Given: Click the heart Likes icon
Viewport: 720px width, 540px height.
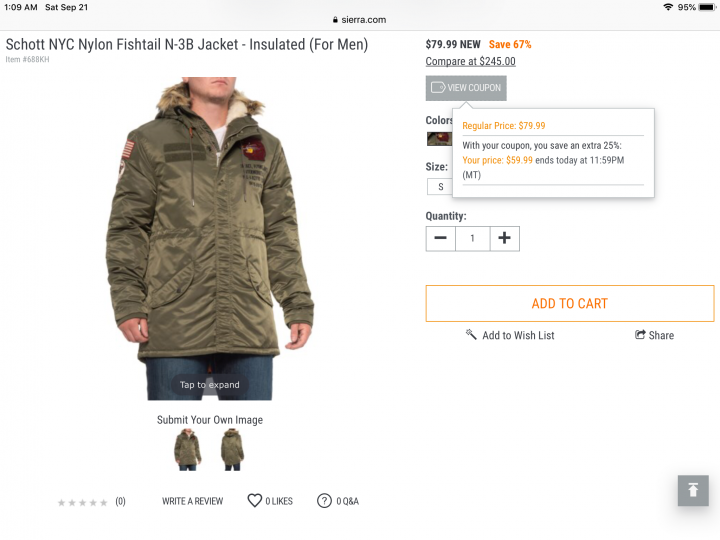Looking at the screenshot, I should click(254, 501).
